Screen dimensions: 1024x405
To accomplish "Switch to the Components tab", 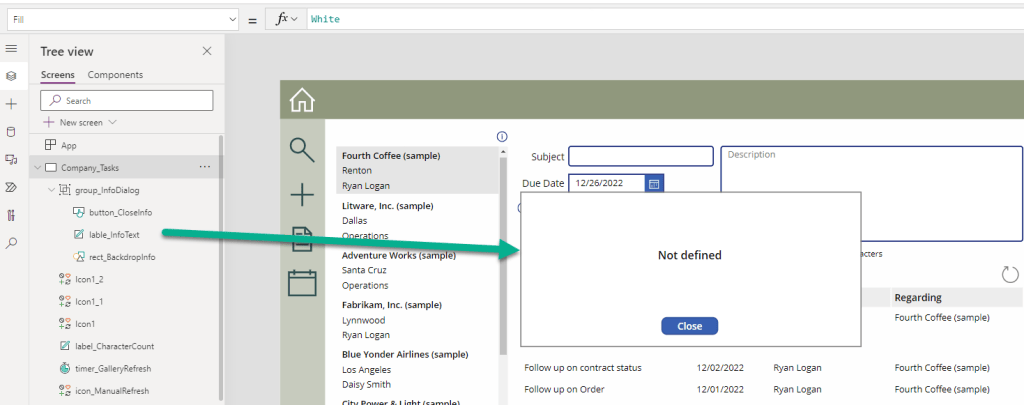I will point(116,74).
